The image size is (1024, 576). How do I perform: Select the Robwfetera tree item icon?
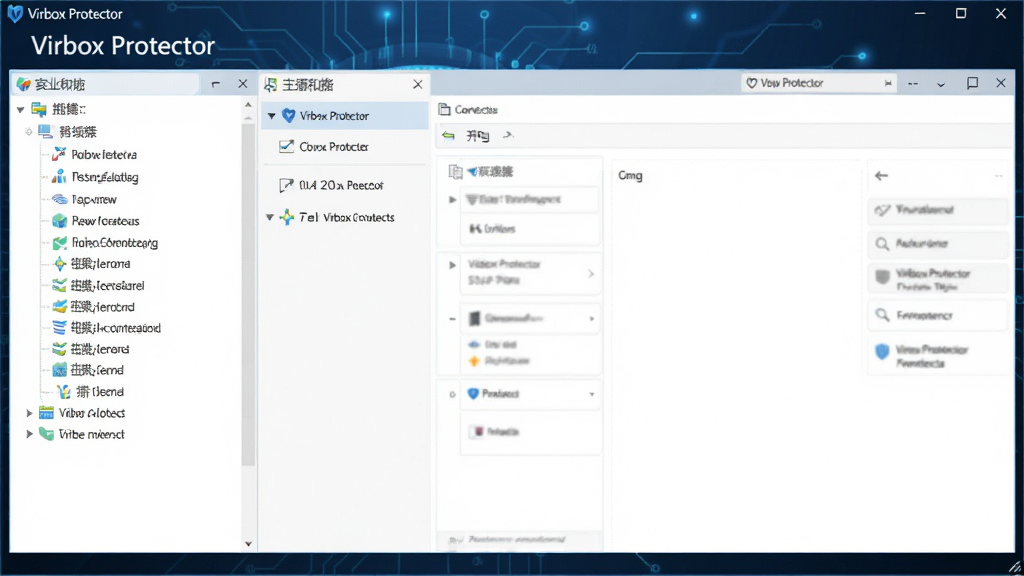click(x=59, y=154)
